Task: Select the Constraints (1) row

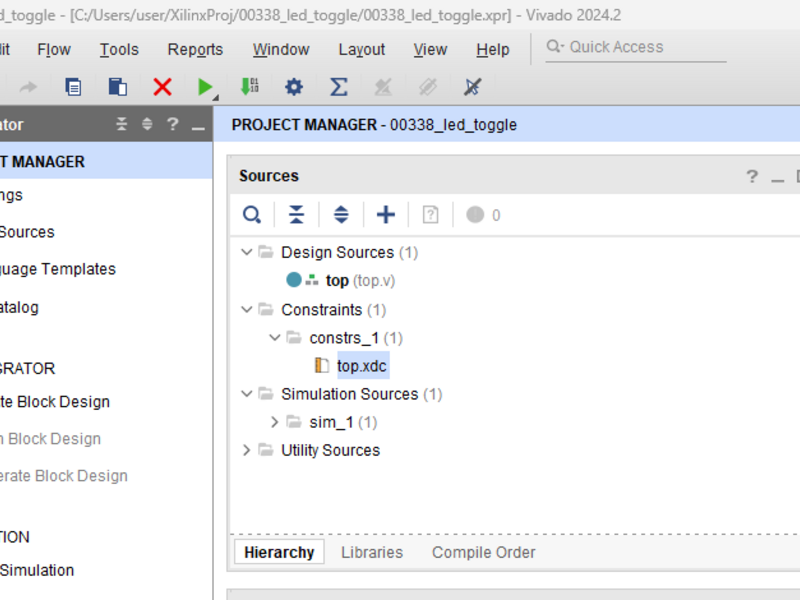Action: pyautogui.click(x=334, y=310)
